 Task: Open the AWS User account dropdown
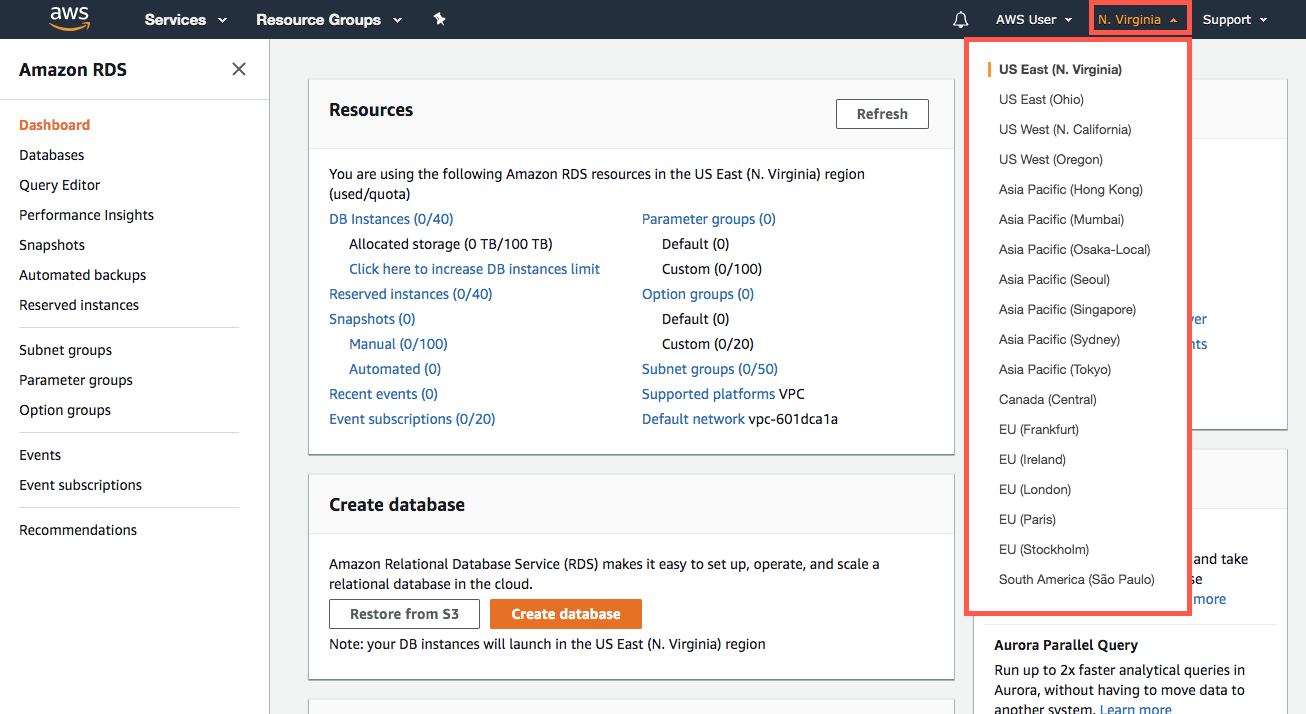click(x=1034, y=19)
